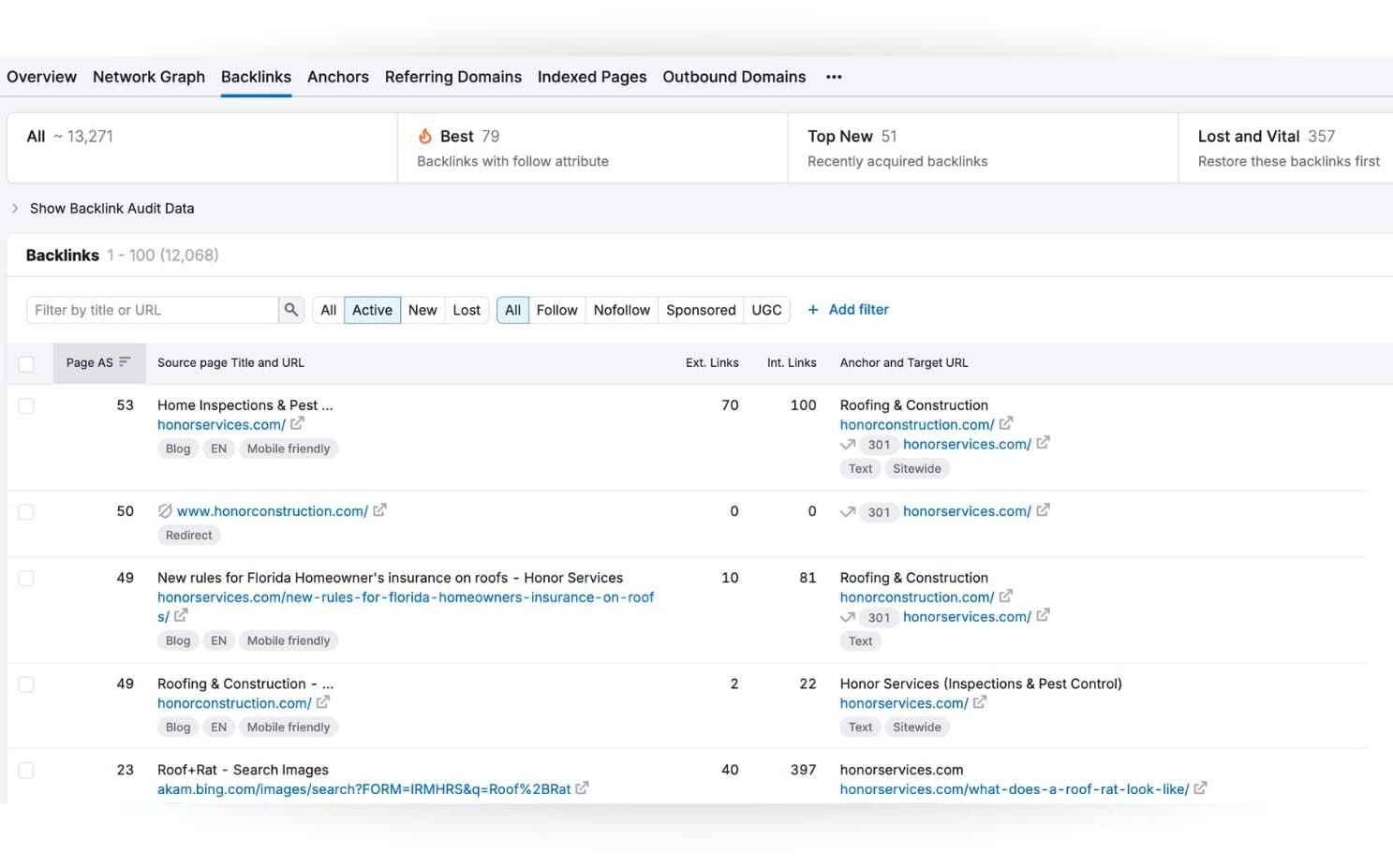
Task: Click the Page AS sort icon
Action: [125, 362]
